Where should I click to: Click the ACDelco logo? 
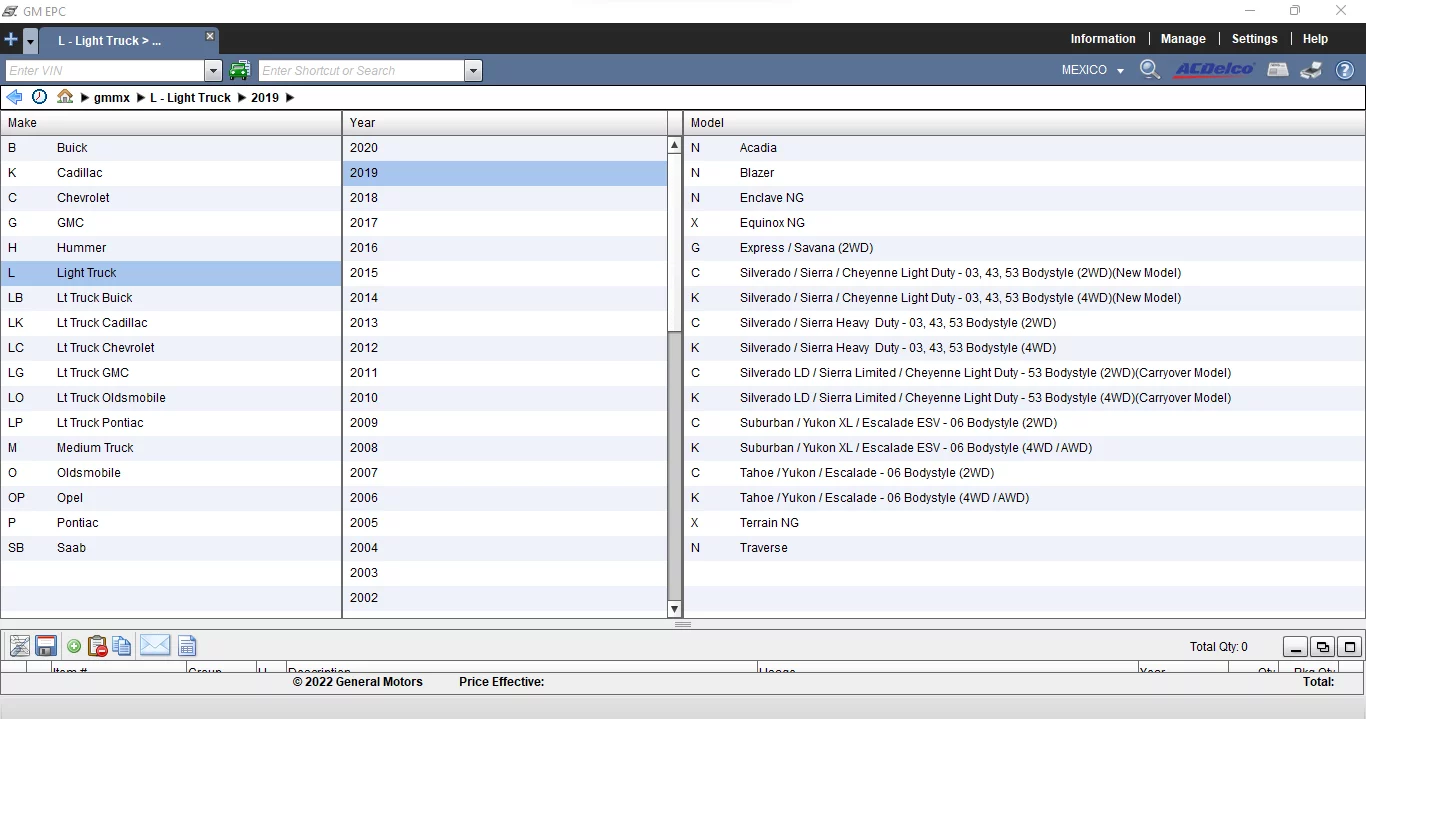pos(1214,70)
